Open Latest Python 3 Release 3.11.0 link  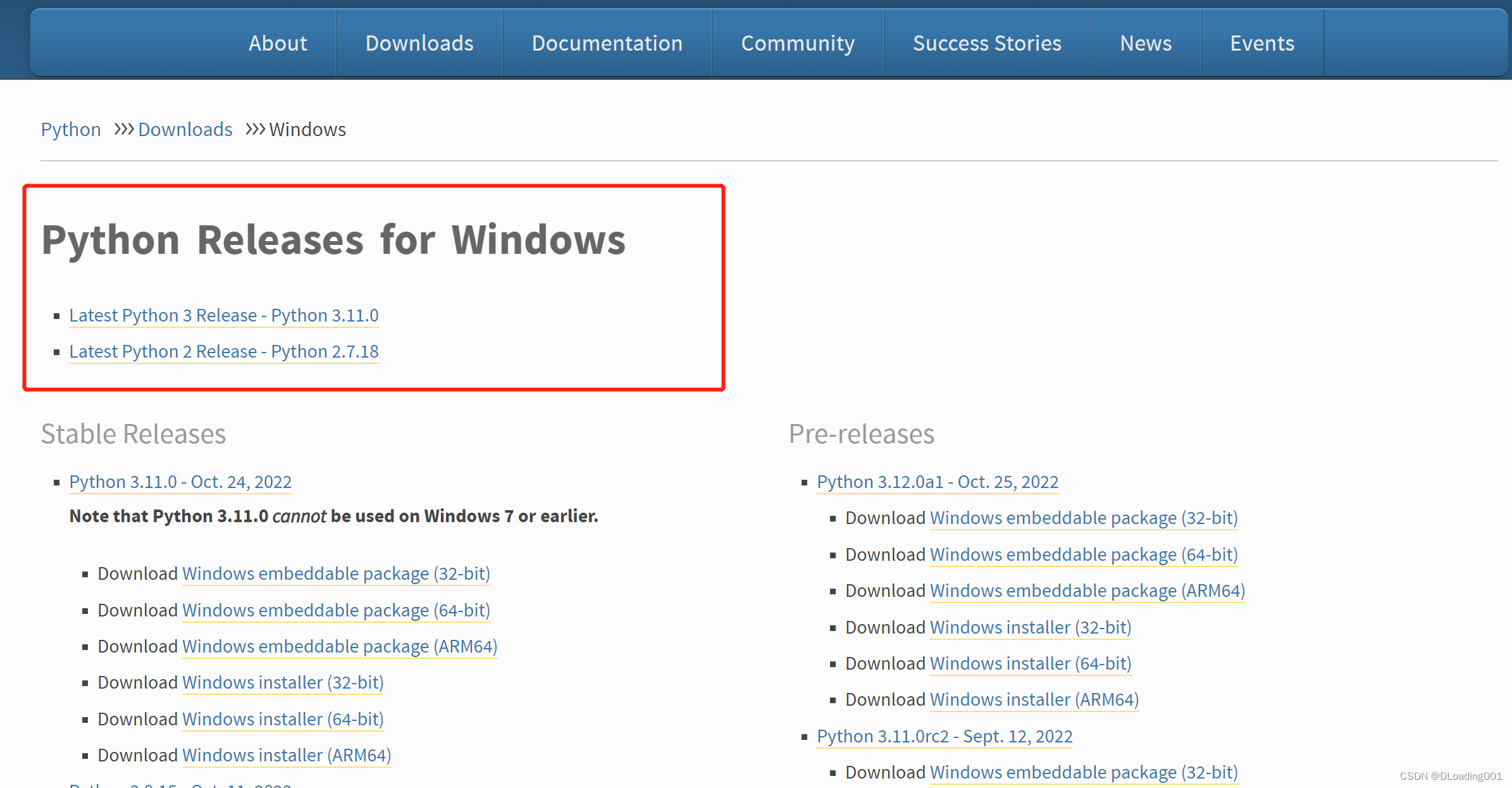tap(223, 315)
